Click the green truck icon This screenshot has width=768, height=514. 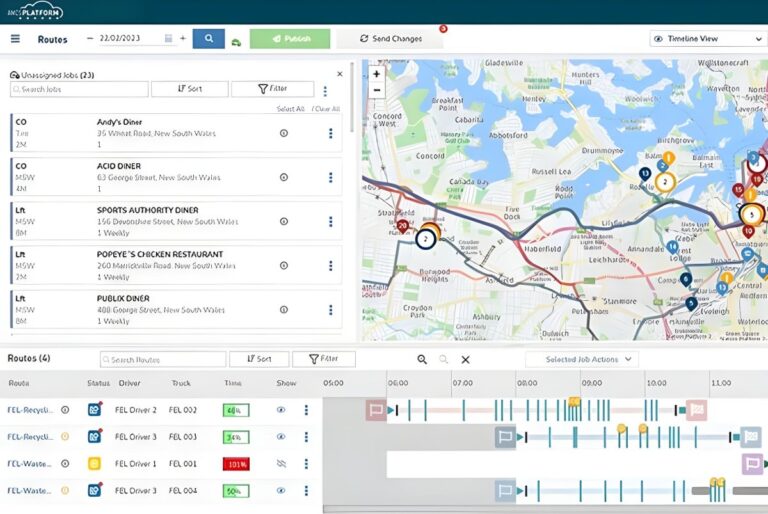[x=236, y=43]
